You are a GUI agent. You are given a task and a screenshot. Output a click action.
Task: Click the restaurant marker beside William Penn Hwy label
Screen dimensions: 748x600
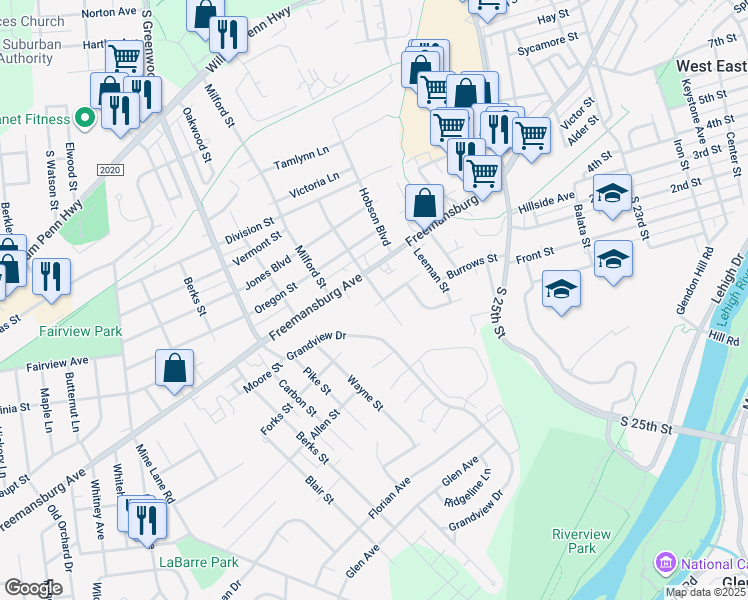[x=230, y=35]
